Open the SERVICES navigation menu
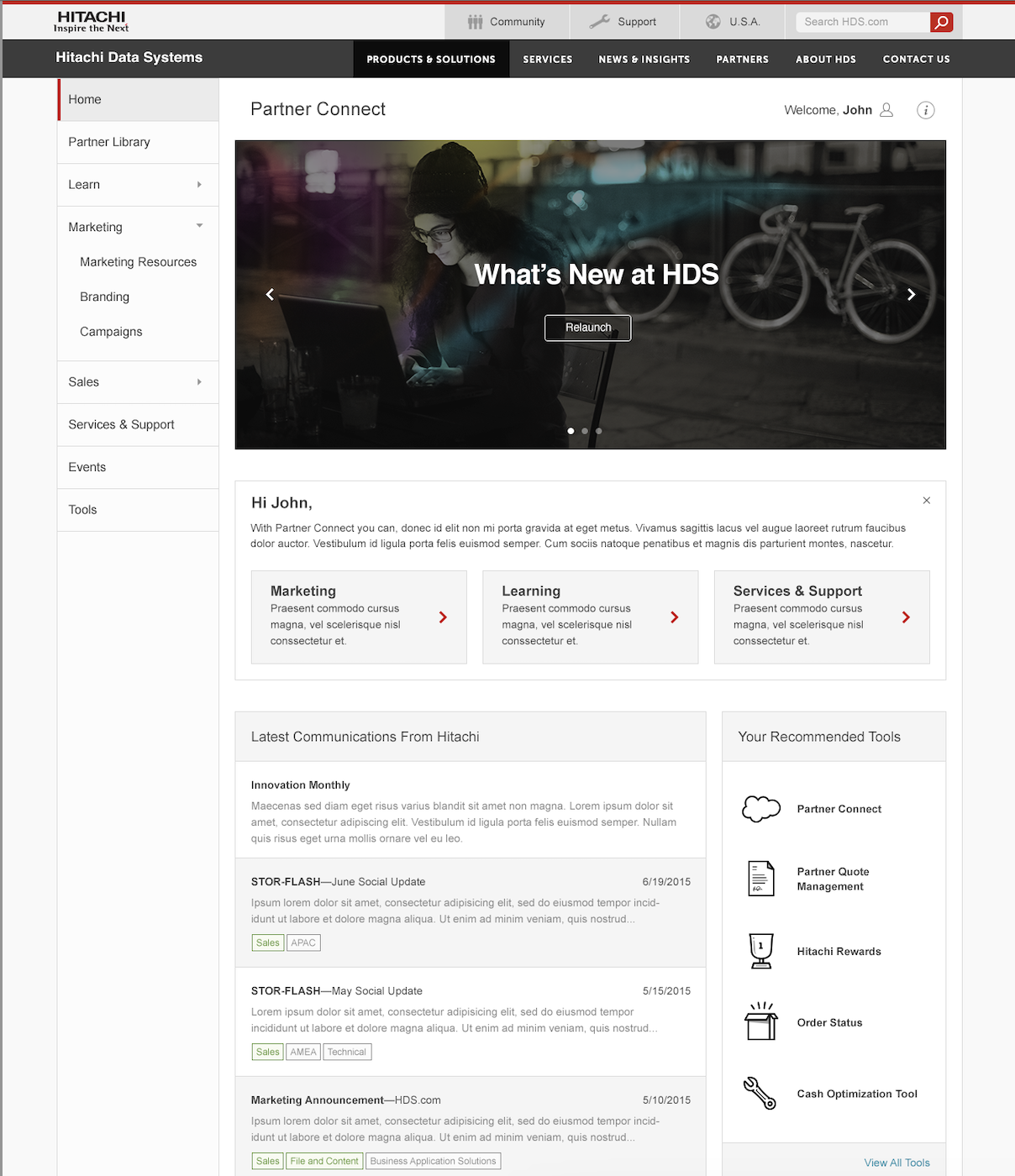The image size is (1015, 1176). [x=547, y=59]
